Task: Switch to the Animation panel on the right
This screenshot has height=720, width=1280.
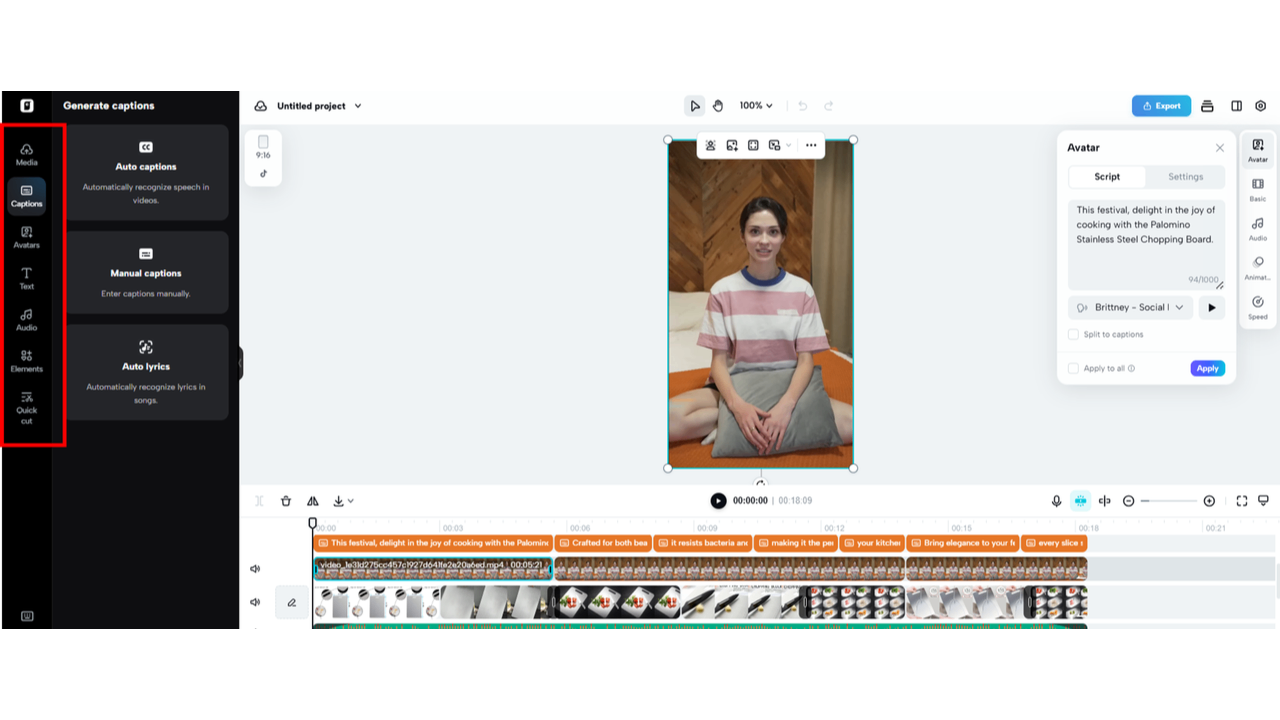Action: [1257, 270]
